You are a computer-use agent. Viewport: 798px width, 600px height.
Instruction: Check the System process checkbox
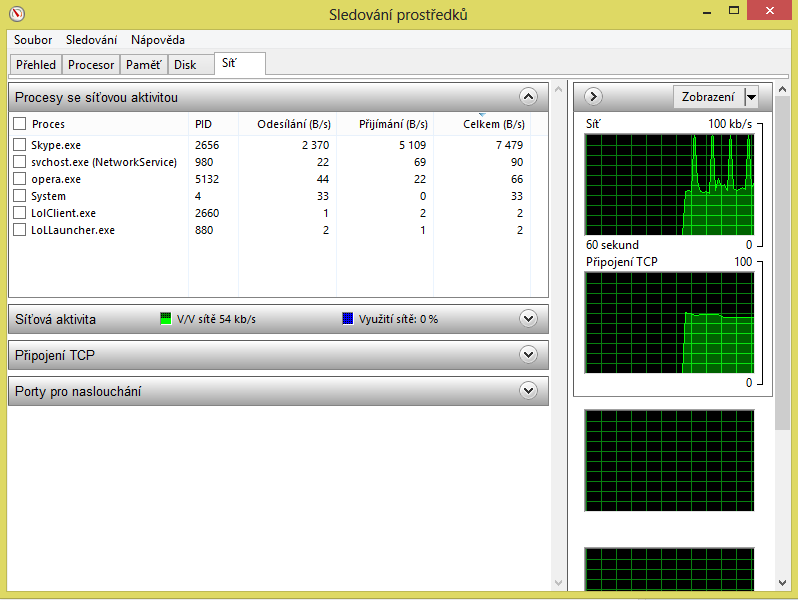(19, 196)
